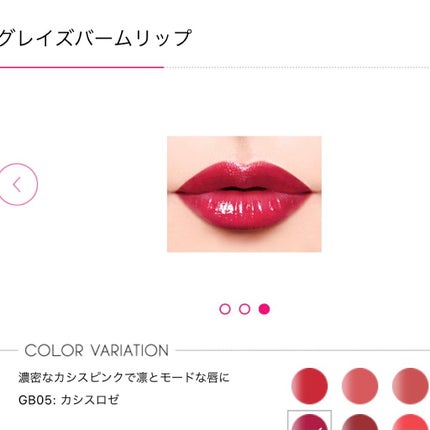Choose the brownish red color swatch
Screen dimensions: 430x430
pos(360,422)
